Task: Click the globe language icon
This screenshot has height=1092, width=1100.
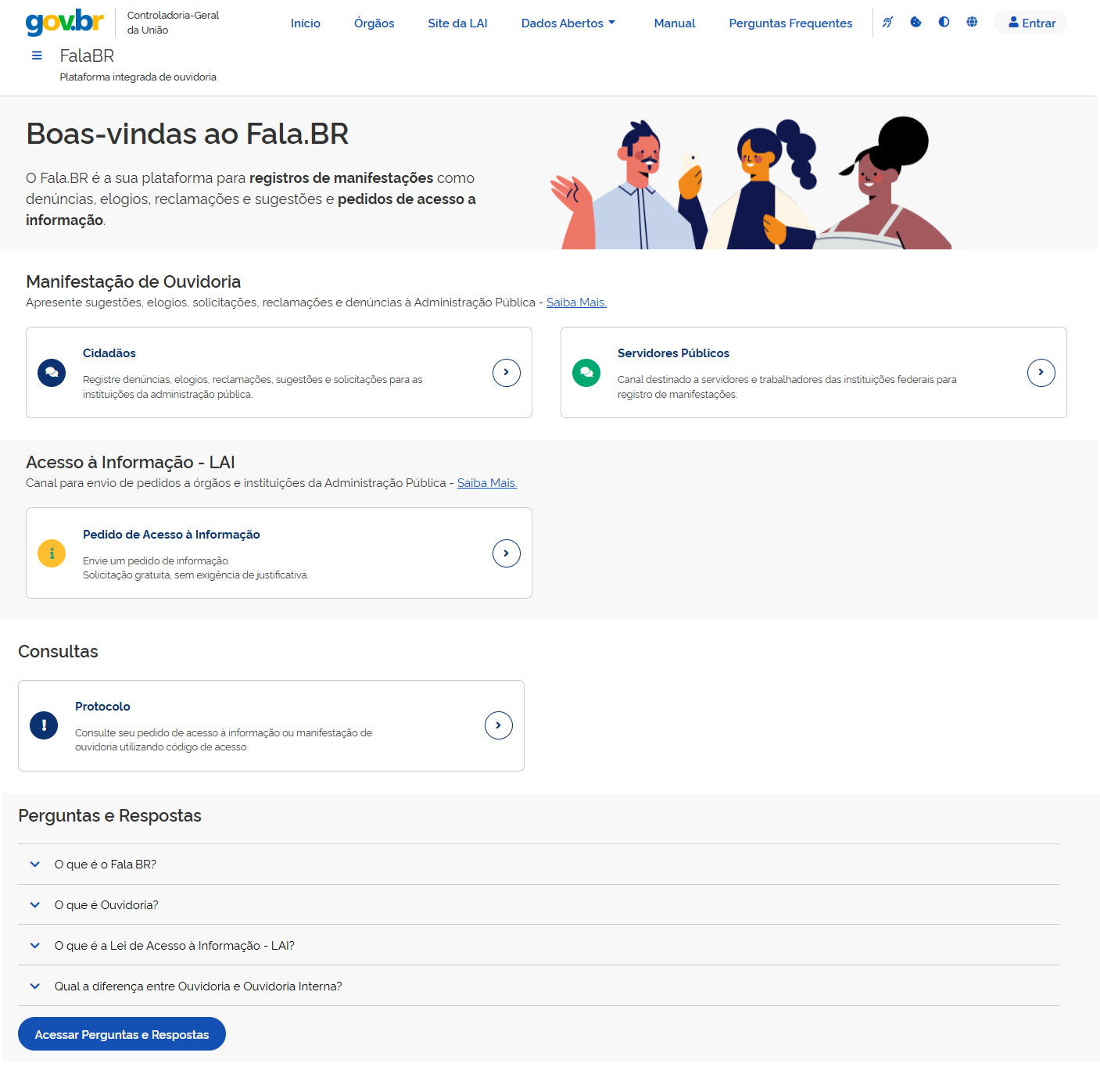Action: pyautogui.click(x=972, y=22)
